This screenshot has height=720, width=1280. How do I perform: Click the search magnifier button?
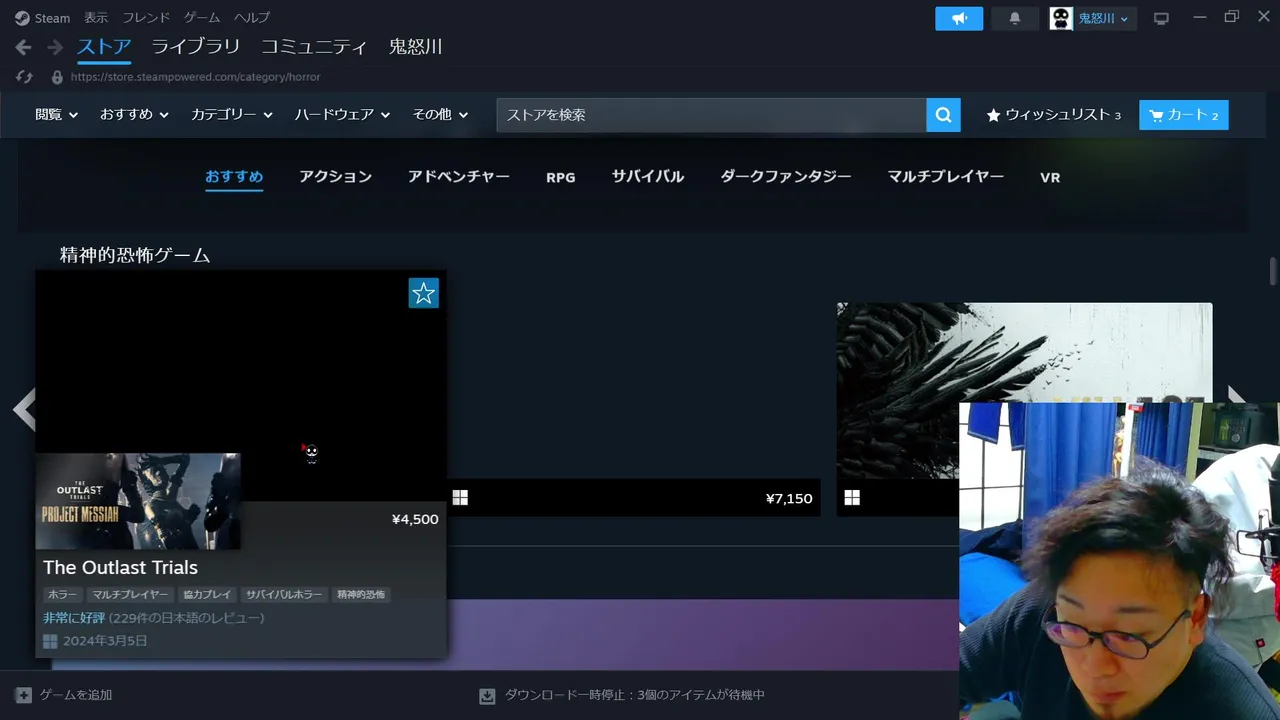[943, 115]
